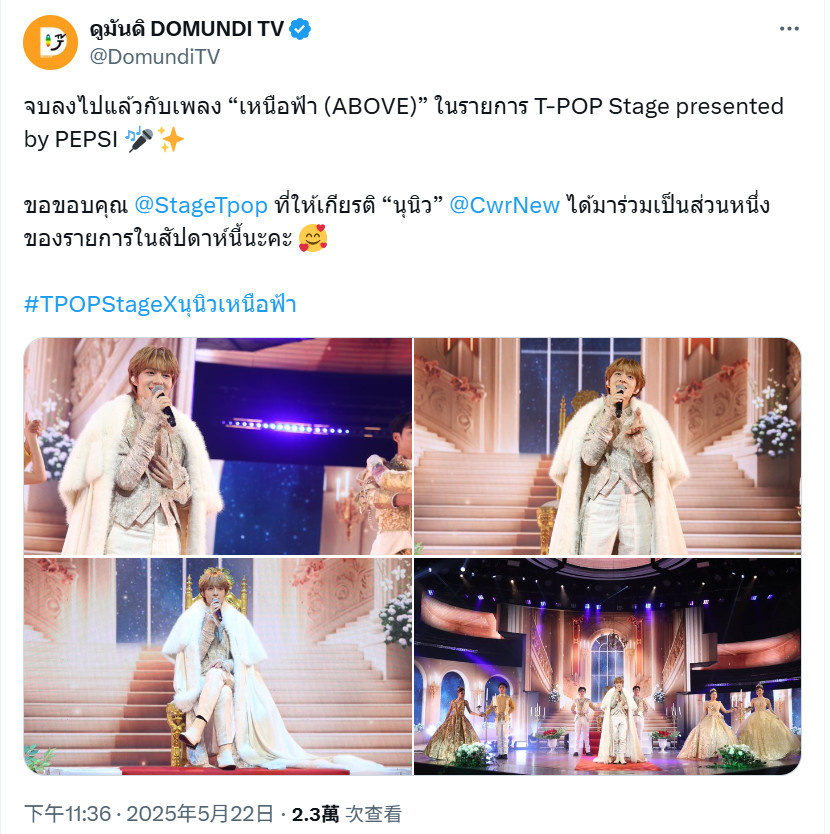View bottom-left photo of seated singer on throne

pyautogui.click(x=218, y=666)
